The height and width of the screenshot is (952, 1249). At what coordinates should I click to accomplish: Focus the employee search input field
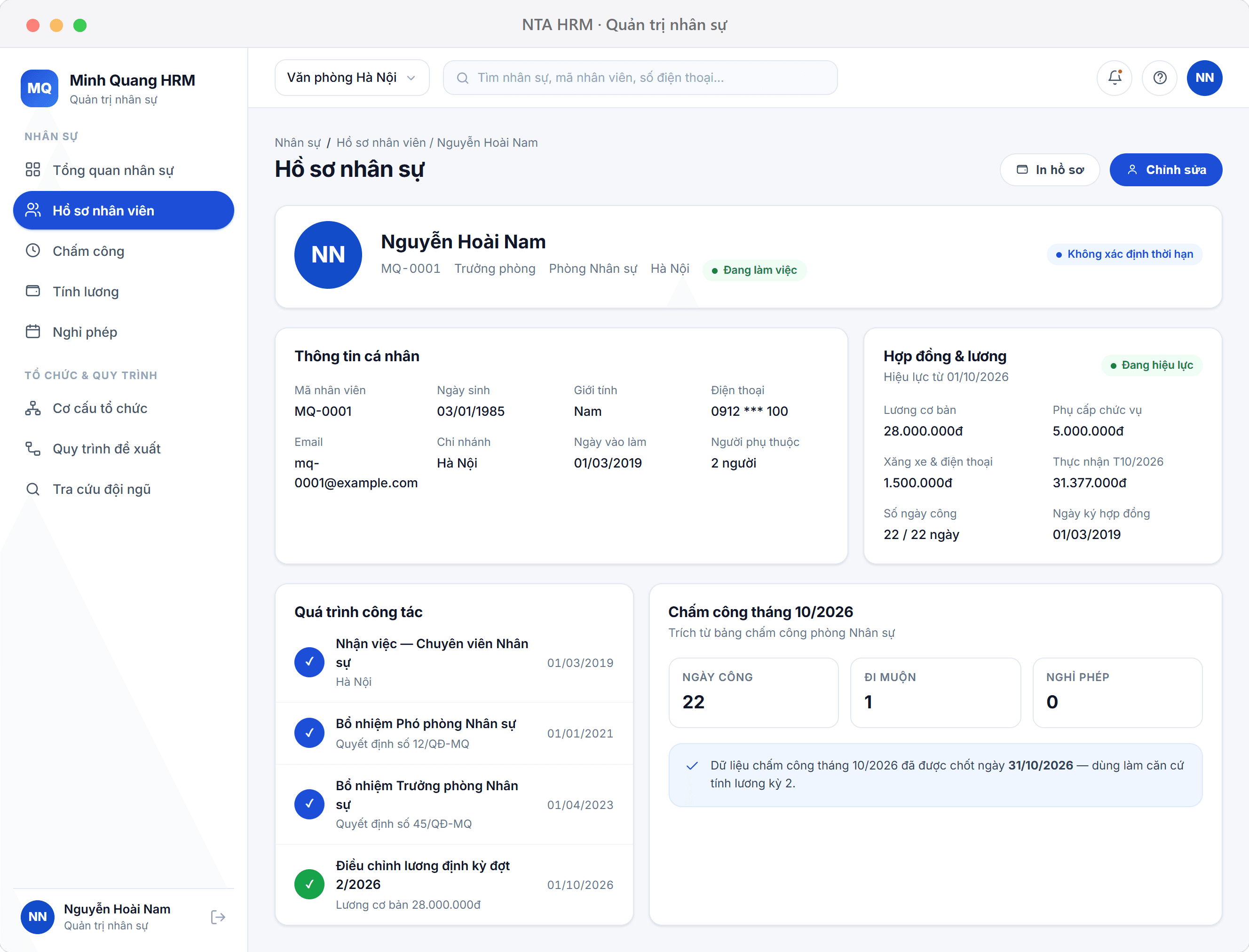pyautogui.click(x=640, y=78)
